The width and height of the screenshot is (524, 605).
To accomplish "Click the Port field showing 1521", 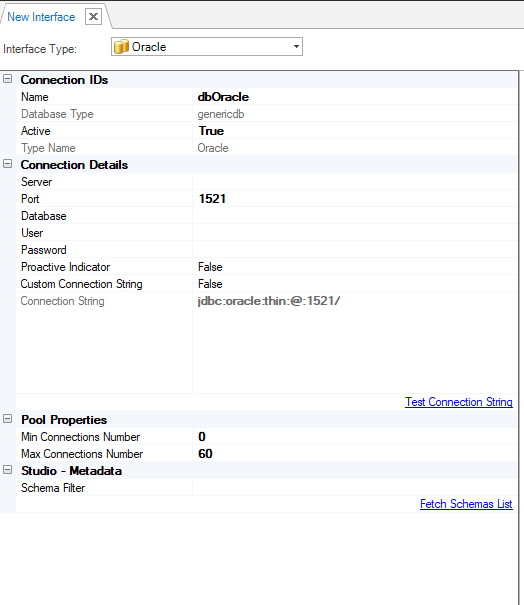I will point(355,199).
